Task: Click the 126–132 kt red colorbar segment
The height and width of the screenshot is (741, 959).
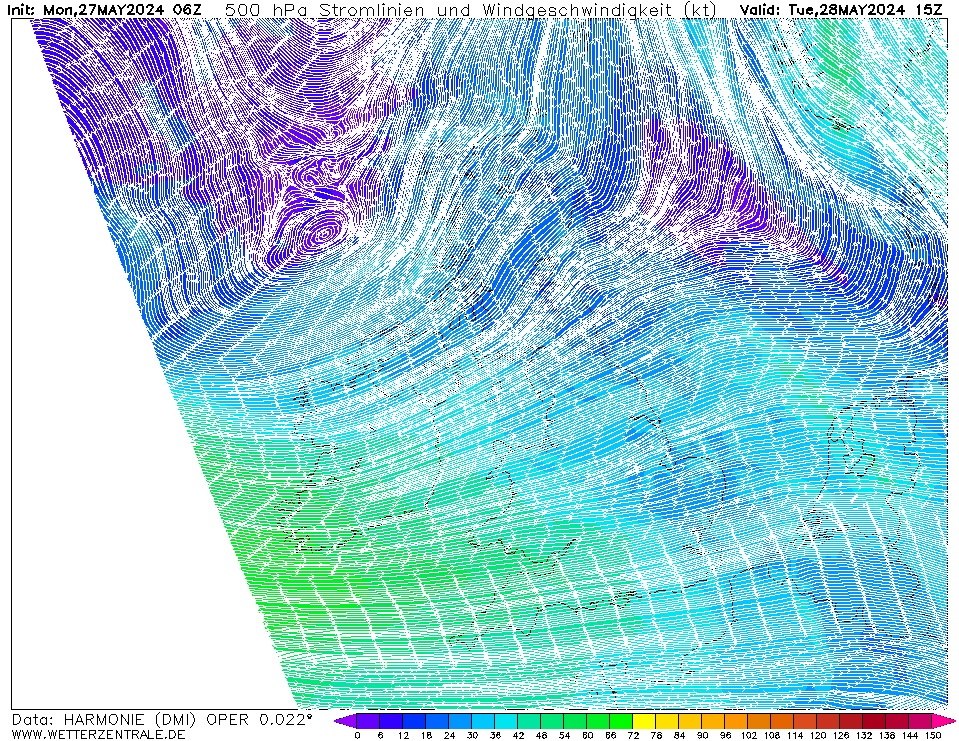Action: pyautogui.click(x=852, y=721)
